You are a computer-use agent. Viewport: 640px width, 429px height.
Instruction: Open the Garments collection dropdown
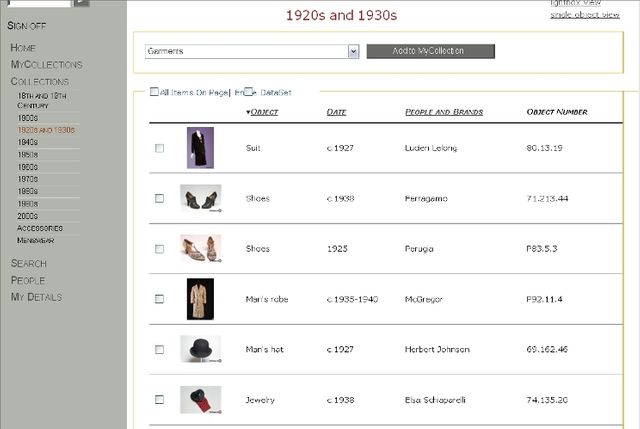click(x=252, y=51)
